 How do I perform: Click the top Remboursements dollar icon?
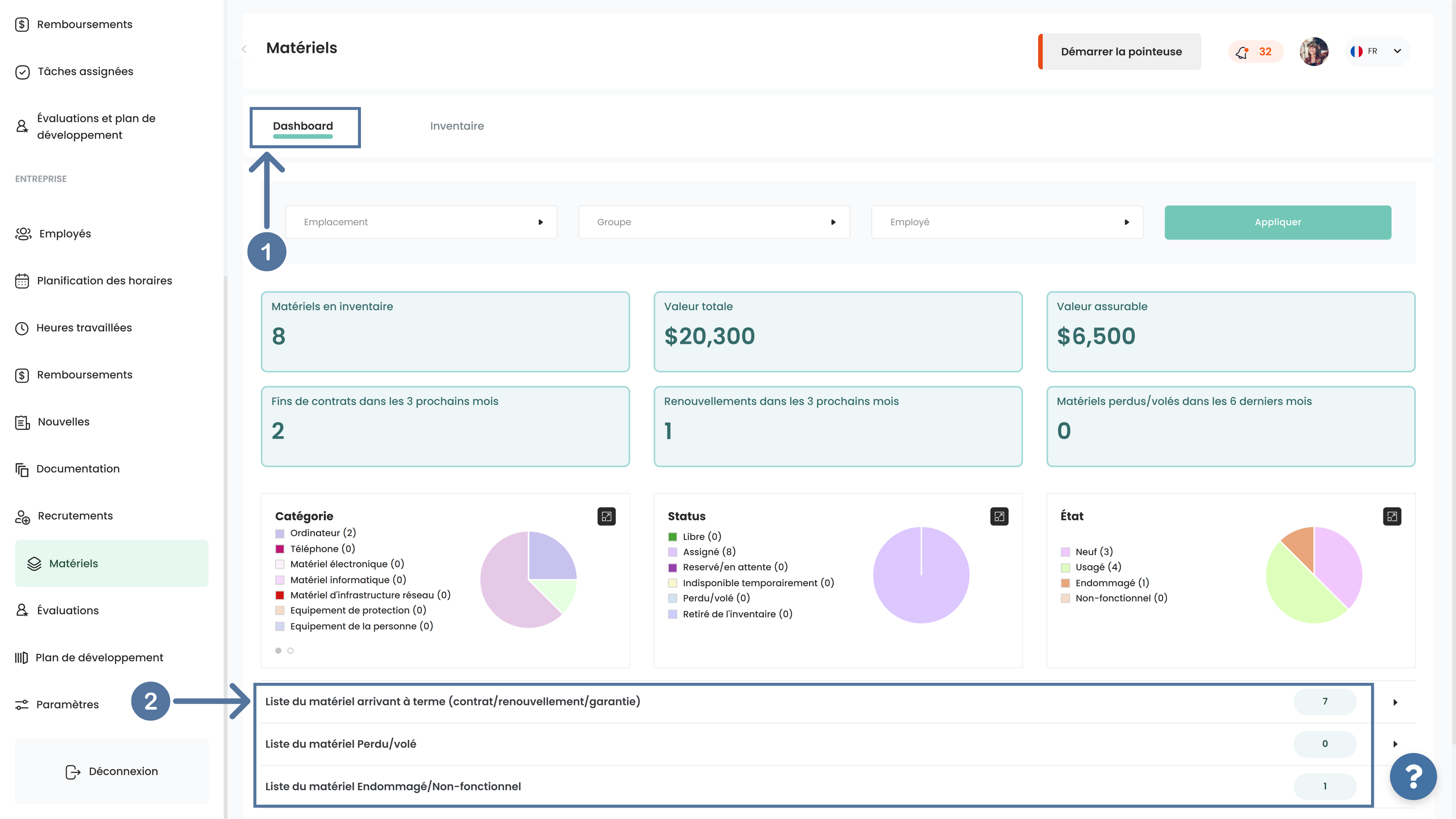[x=22, y=24]
